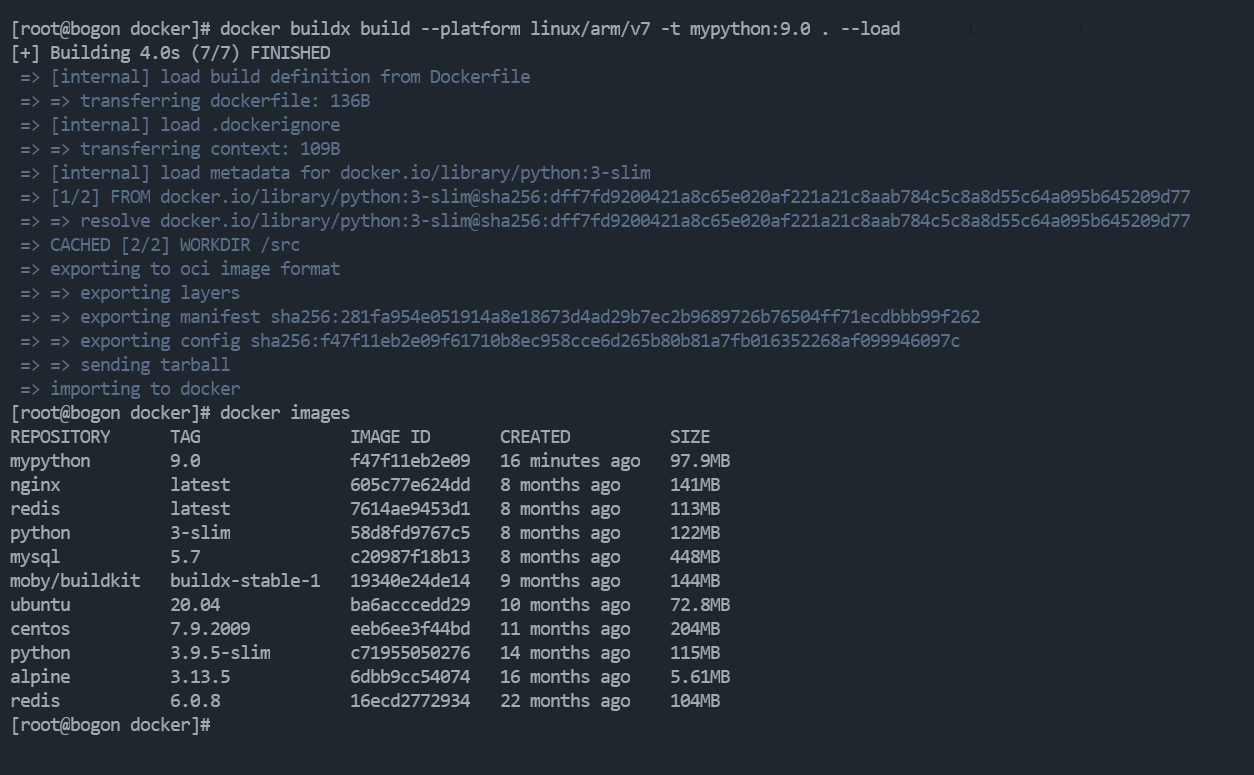Viewport: 1254px width, 775px height.
Task: Click the exporting manifest sha256 line
Action: click(x=500, y=317)
